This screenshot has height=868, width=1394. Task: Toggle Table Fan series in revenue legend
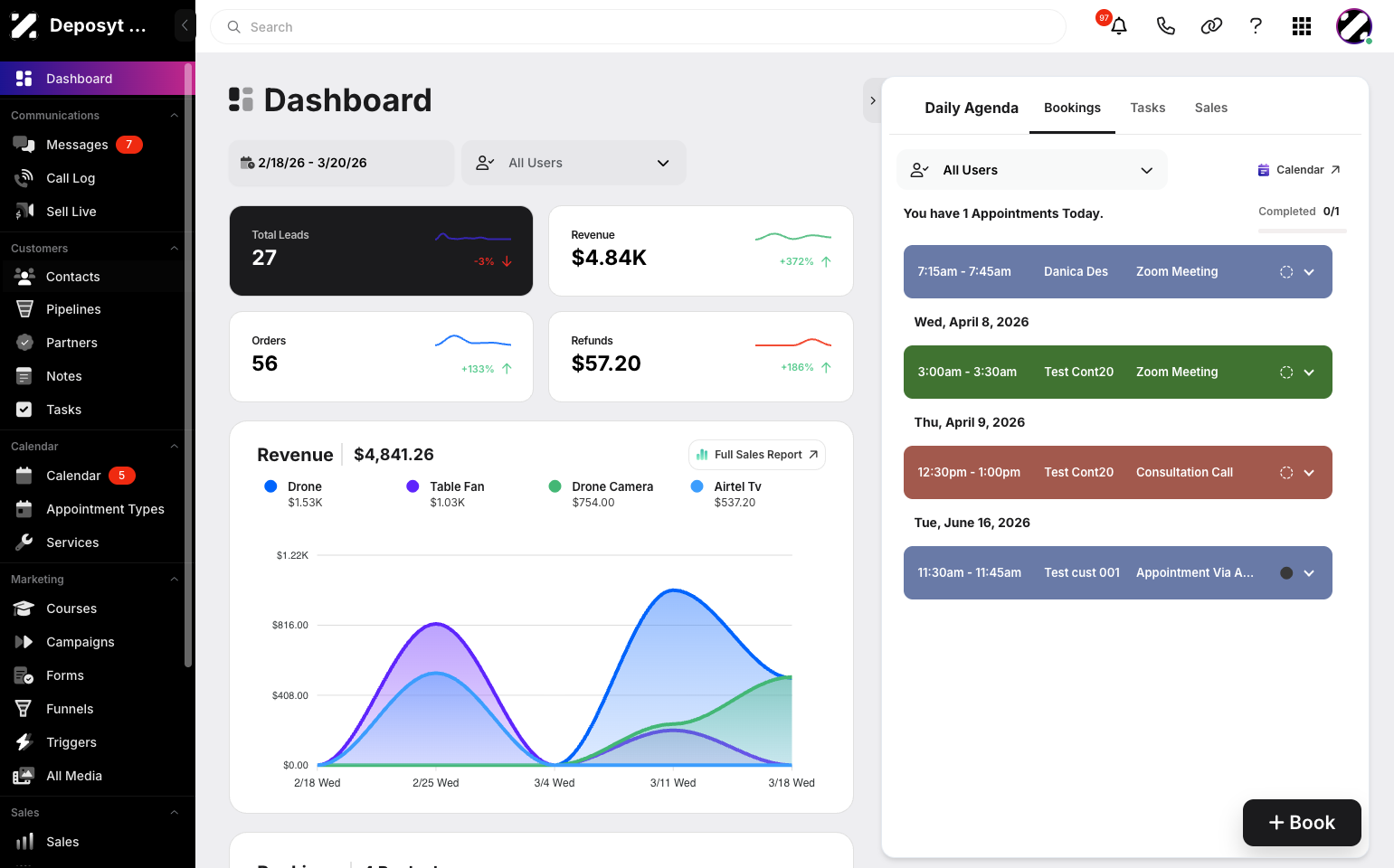[x=446, y=494]
